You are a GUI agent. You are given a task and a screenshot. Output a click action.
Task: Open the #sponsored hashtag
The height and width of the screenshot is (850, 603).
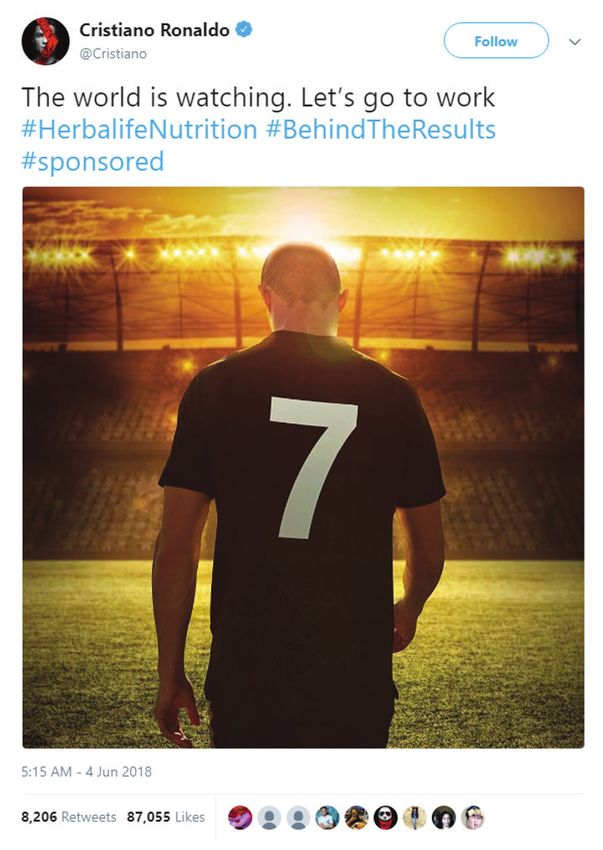[93, 162]
